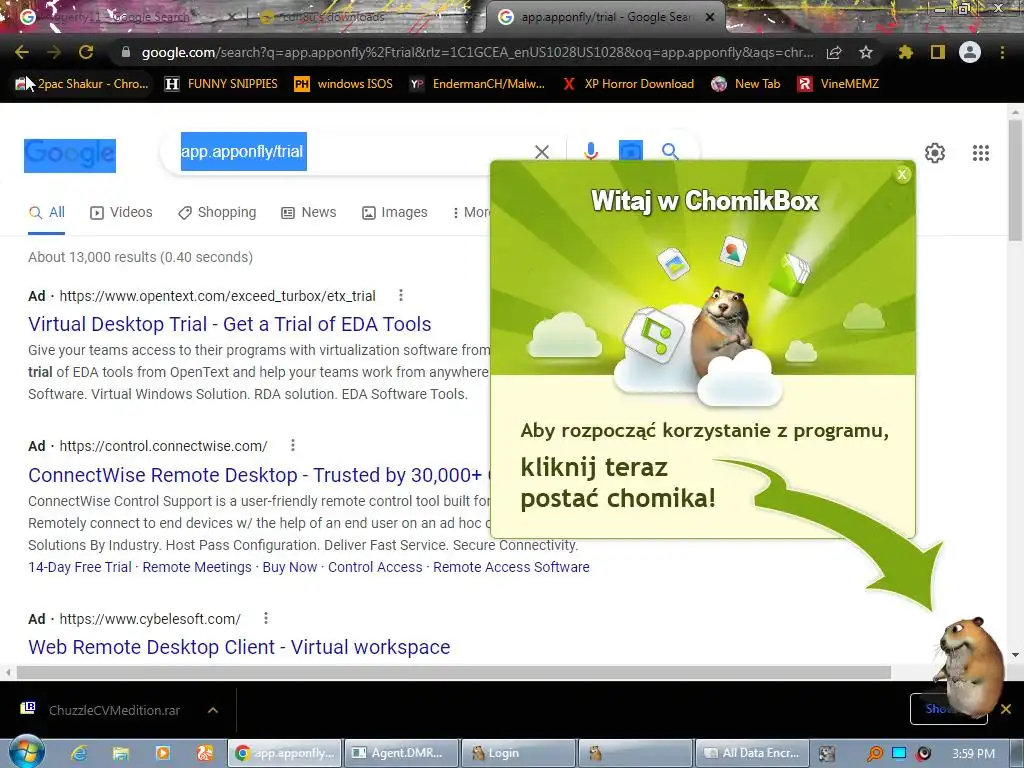Close the ChomikBox welcome popup
The height and width of the screenshot is (768, 1024).
pyautogui.click(x=902, y=174)
